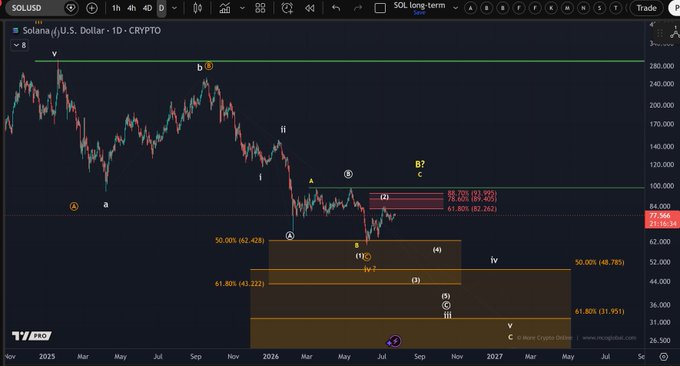Image resolution: width=680 pixels, height=366 pixels.
Task: Click the TradingView PRO logo
Action: (x=32, y=336)
